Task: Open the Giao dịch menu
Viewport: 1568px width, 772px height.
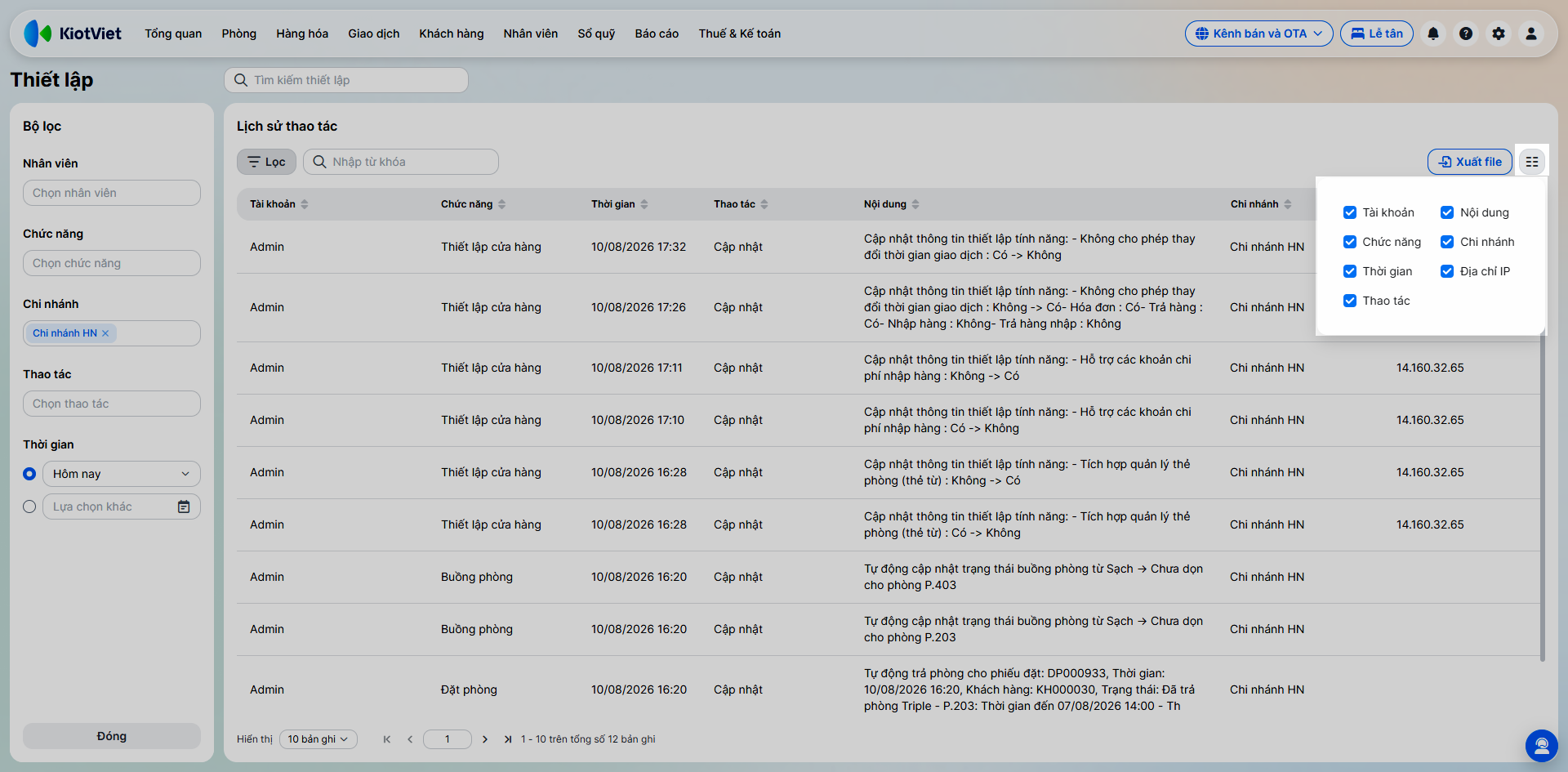Action: pos(374,33)
